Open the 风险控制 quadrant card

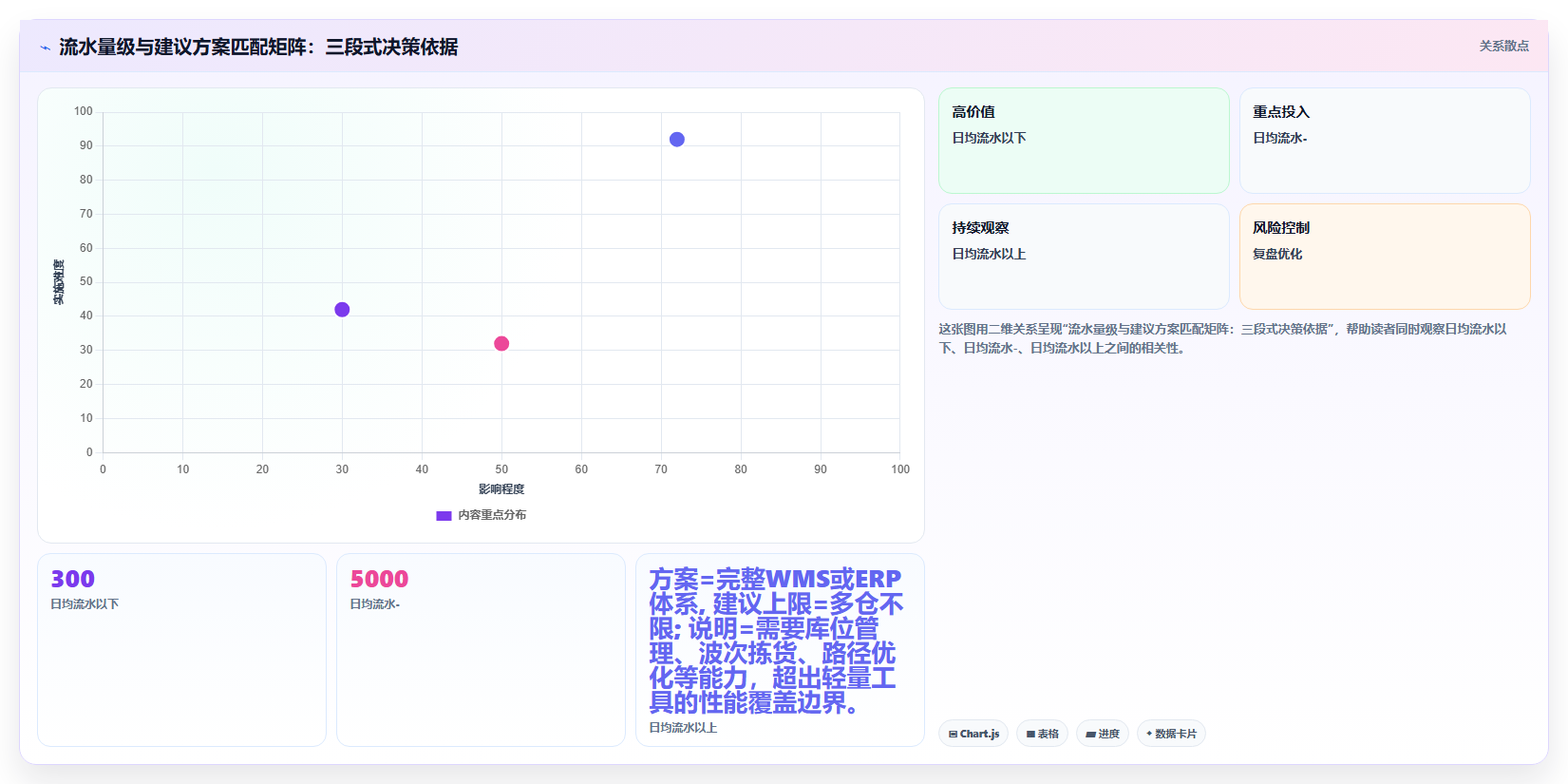(x=1385, y=257)
